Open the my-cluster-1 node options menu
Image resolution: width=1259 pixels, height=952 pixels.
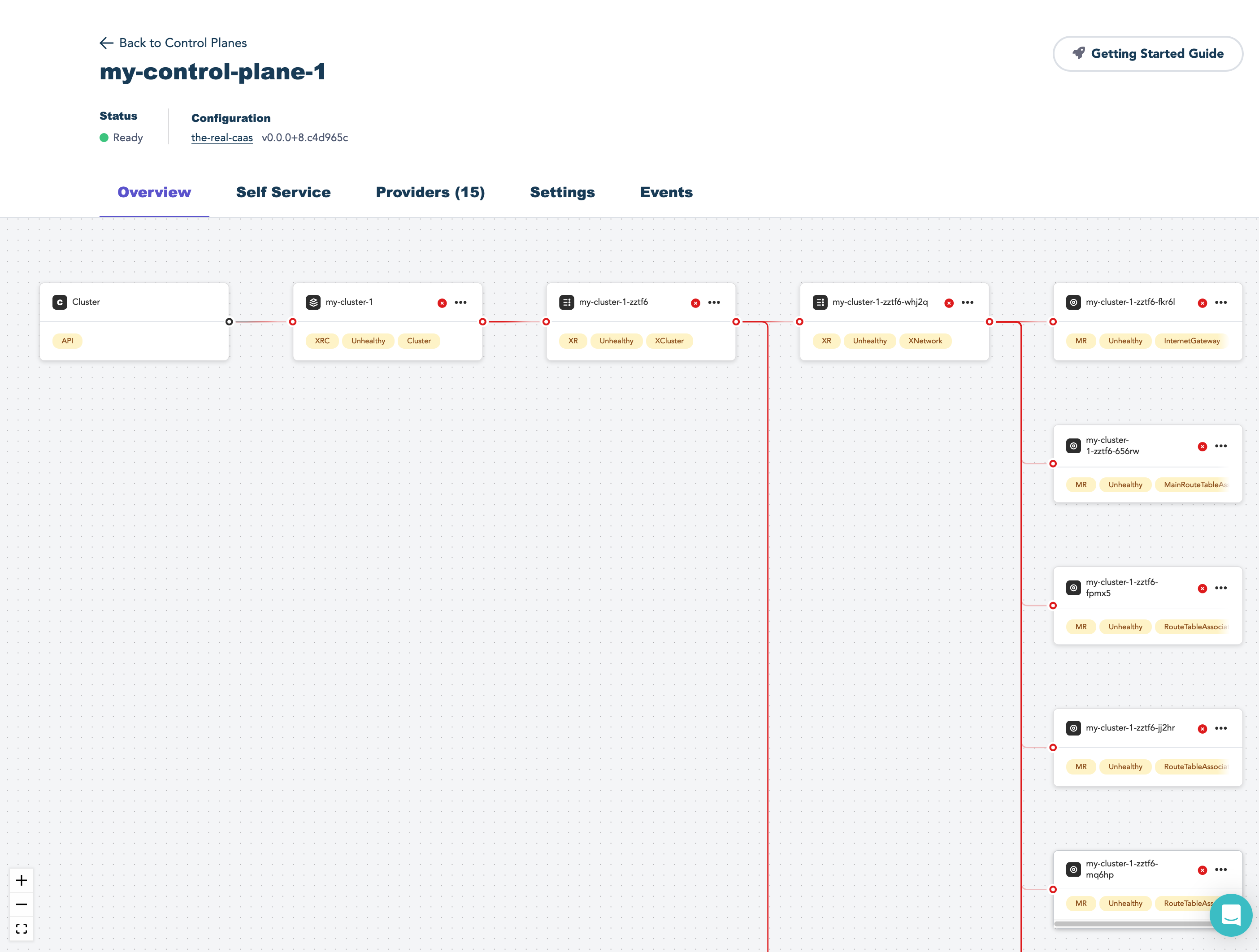click(460, 303)
